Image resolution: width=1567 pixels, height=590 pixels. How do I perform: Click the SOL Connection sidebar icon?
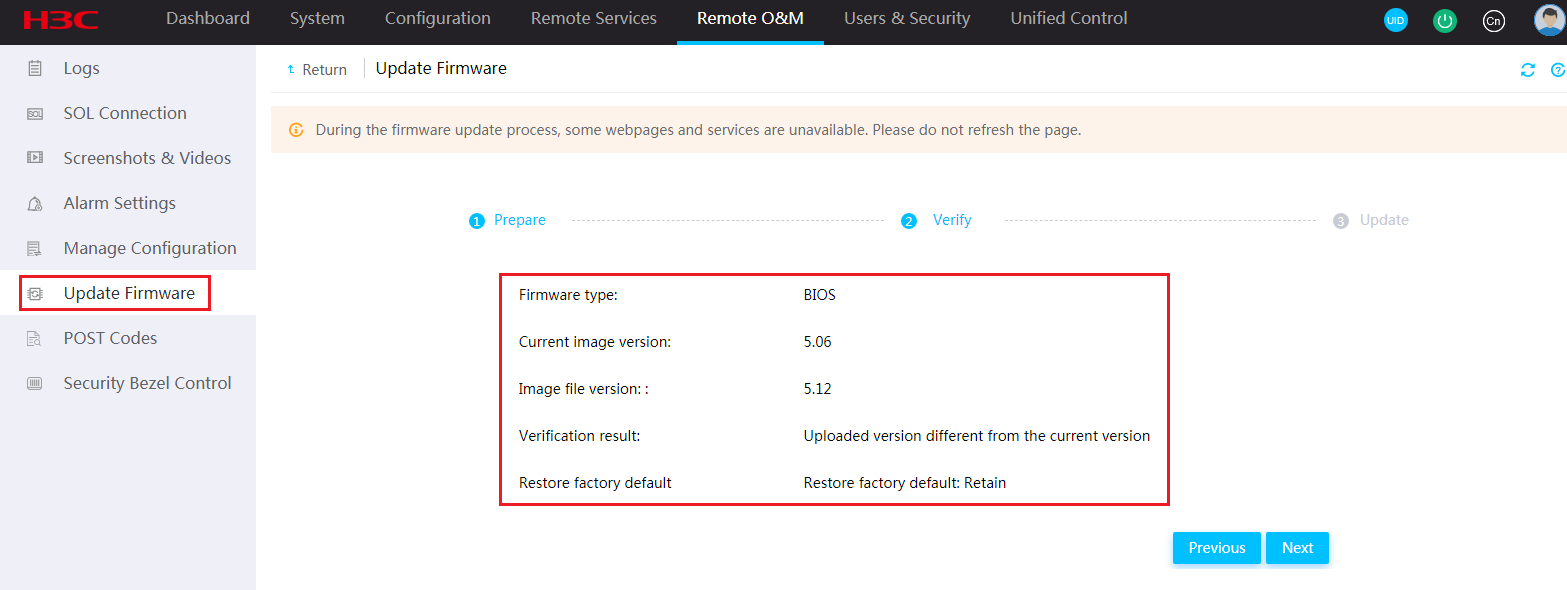[35, 114]
